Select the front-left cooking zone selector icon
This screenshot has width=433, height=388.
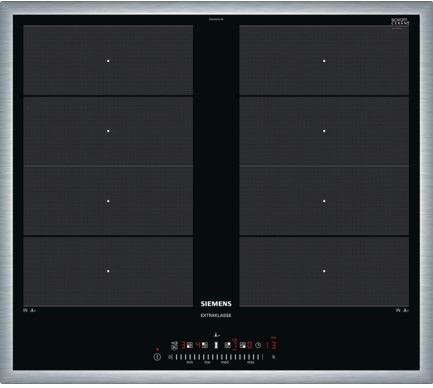pos(190,345)
